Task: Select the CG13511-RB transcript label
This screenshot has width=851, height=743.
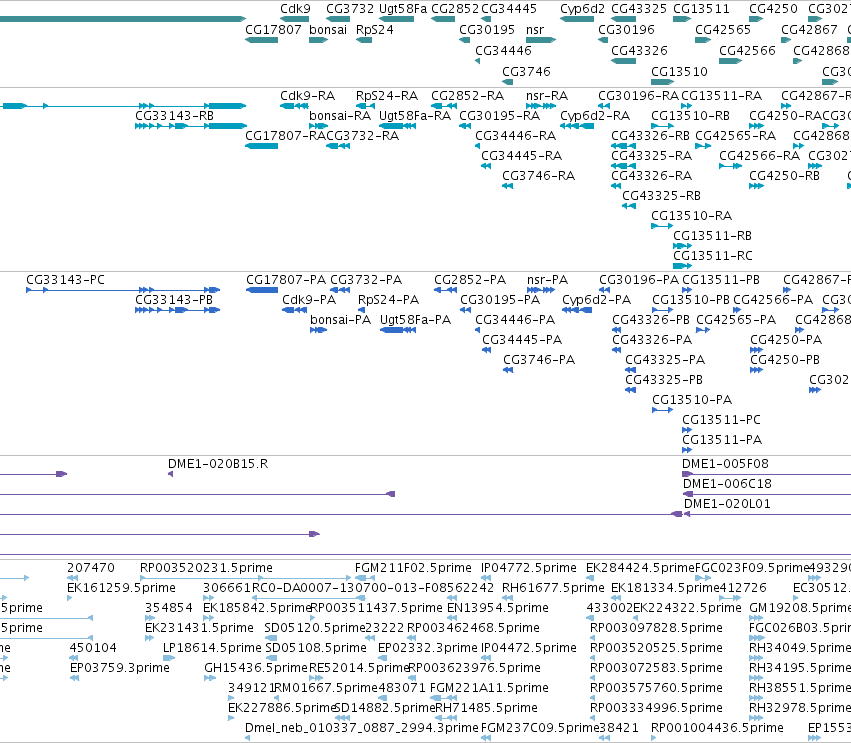Action: 712,236
